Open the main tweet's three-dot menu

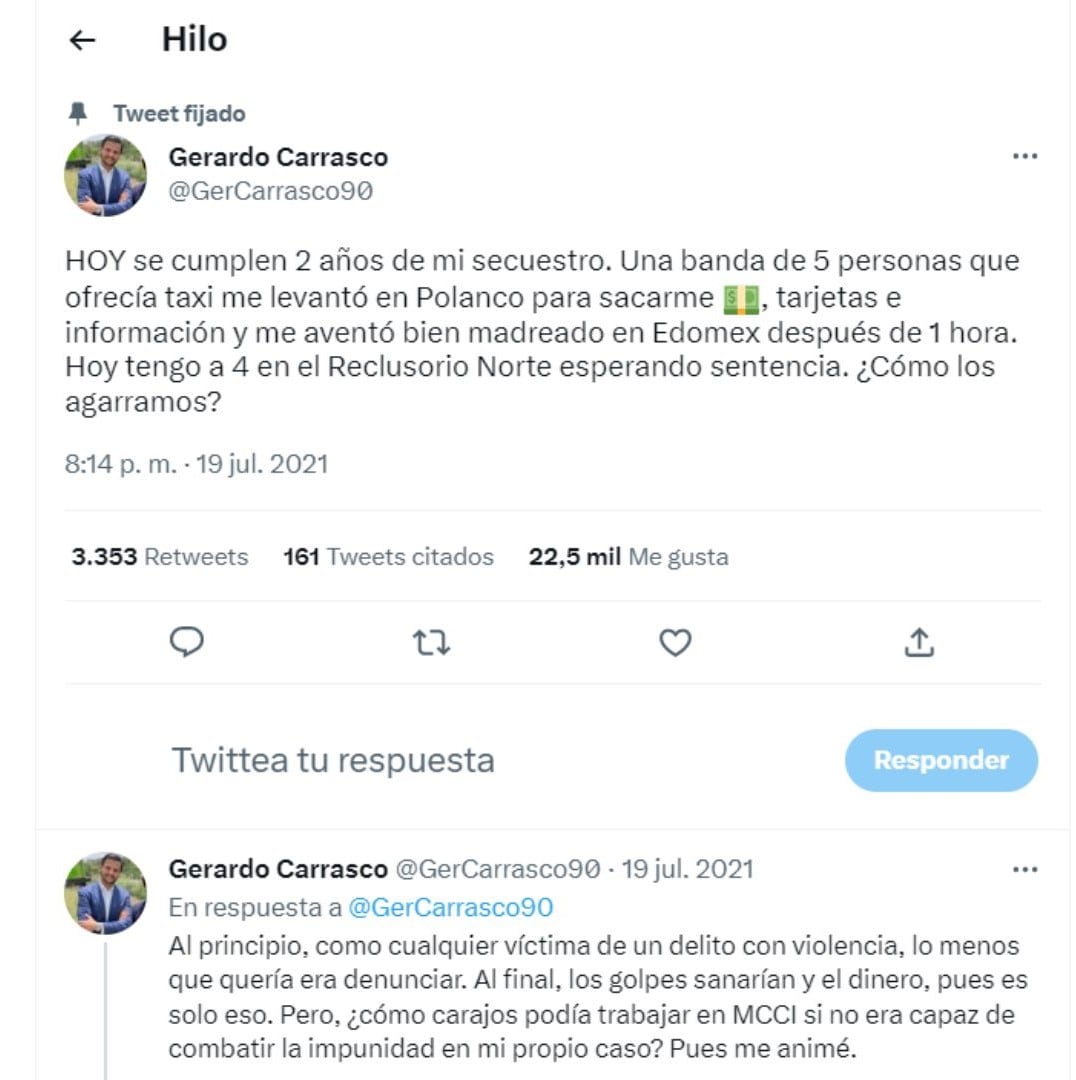pyautogui.click(x=1025, y=157)
